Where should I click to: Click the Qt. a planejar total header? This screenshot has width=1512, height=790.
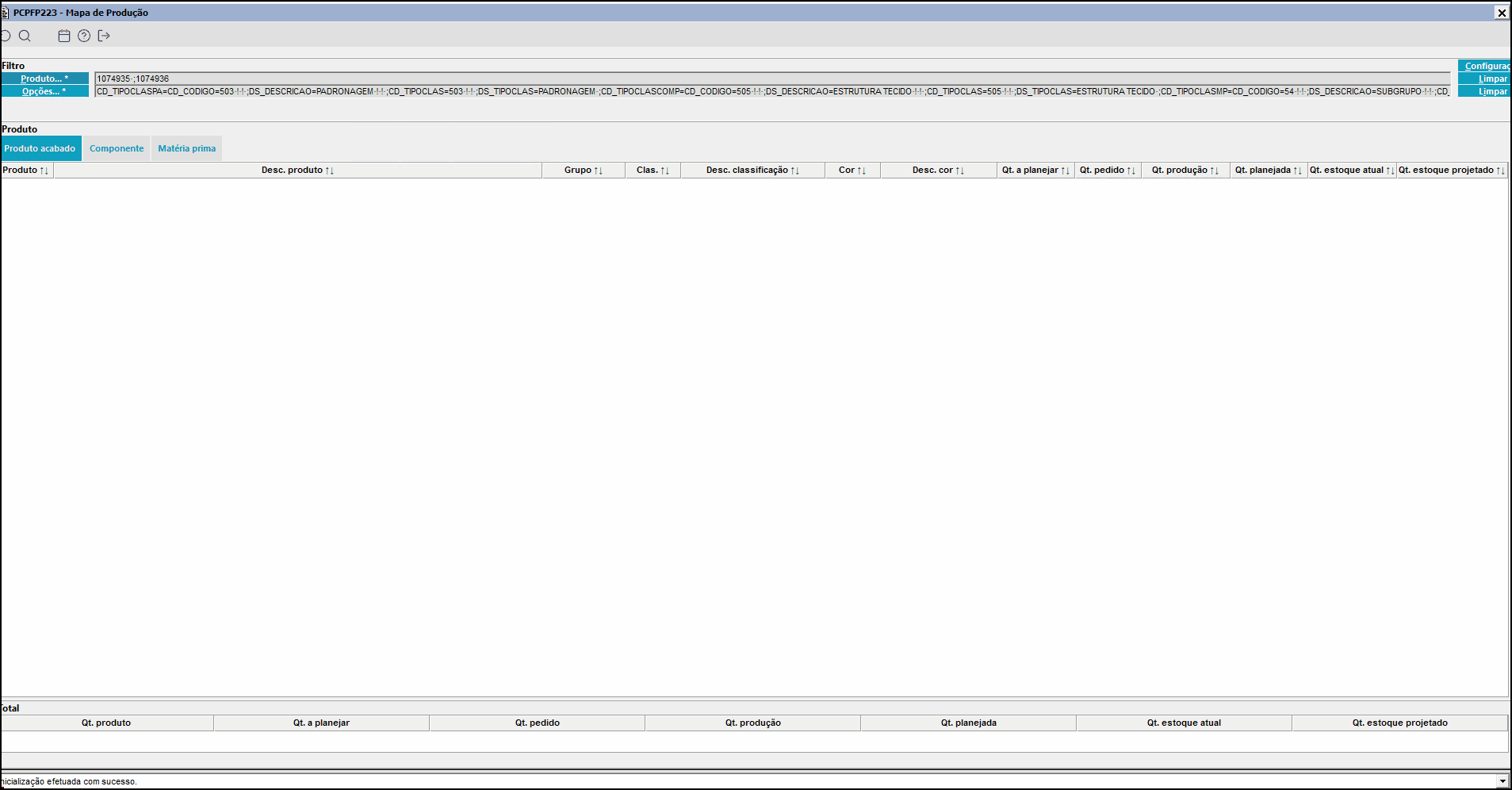coord(321,723)
